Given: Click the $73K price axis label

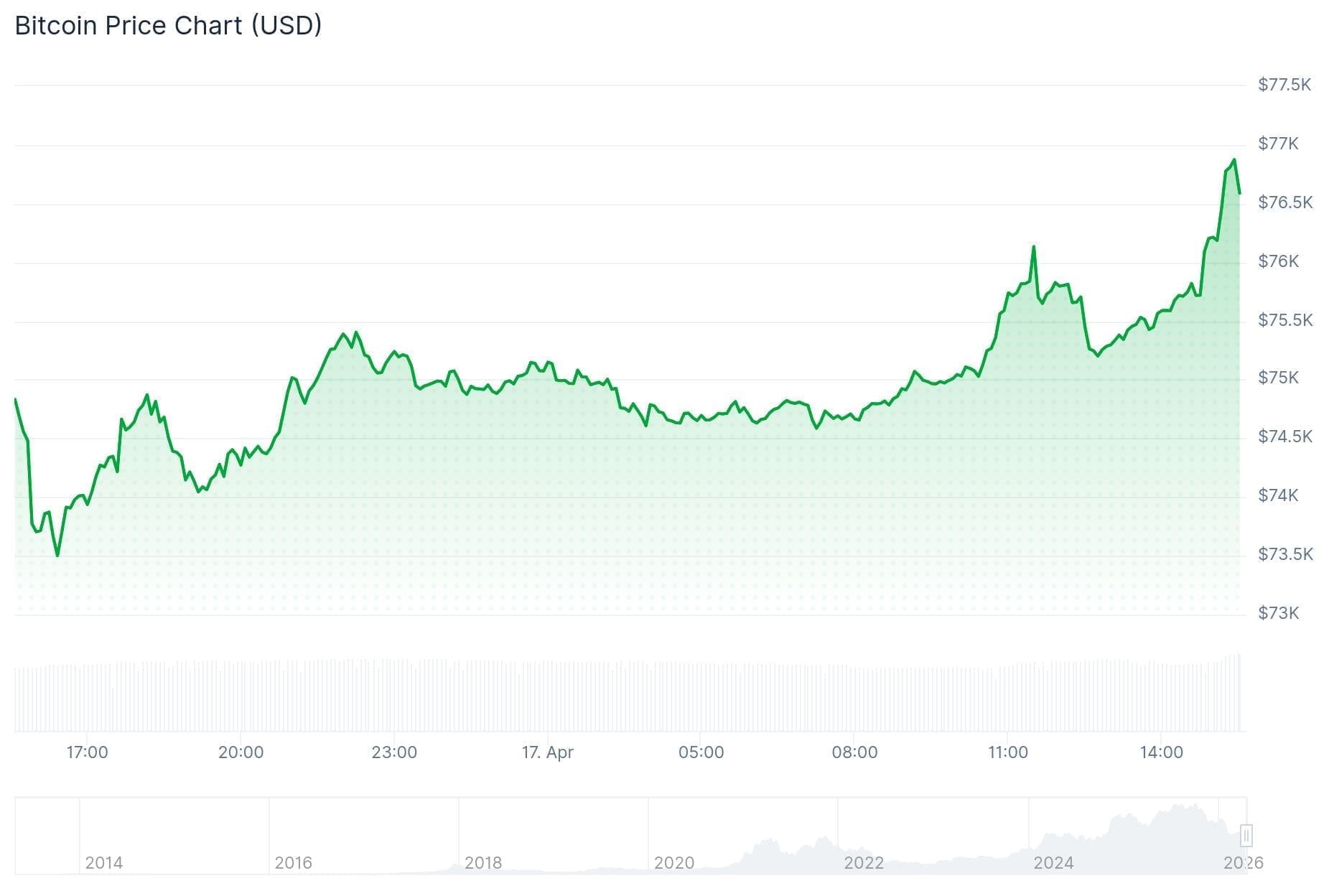Looking at the screenshot, I should pyautogui.click(x=1278, y=613).
